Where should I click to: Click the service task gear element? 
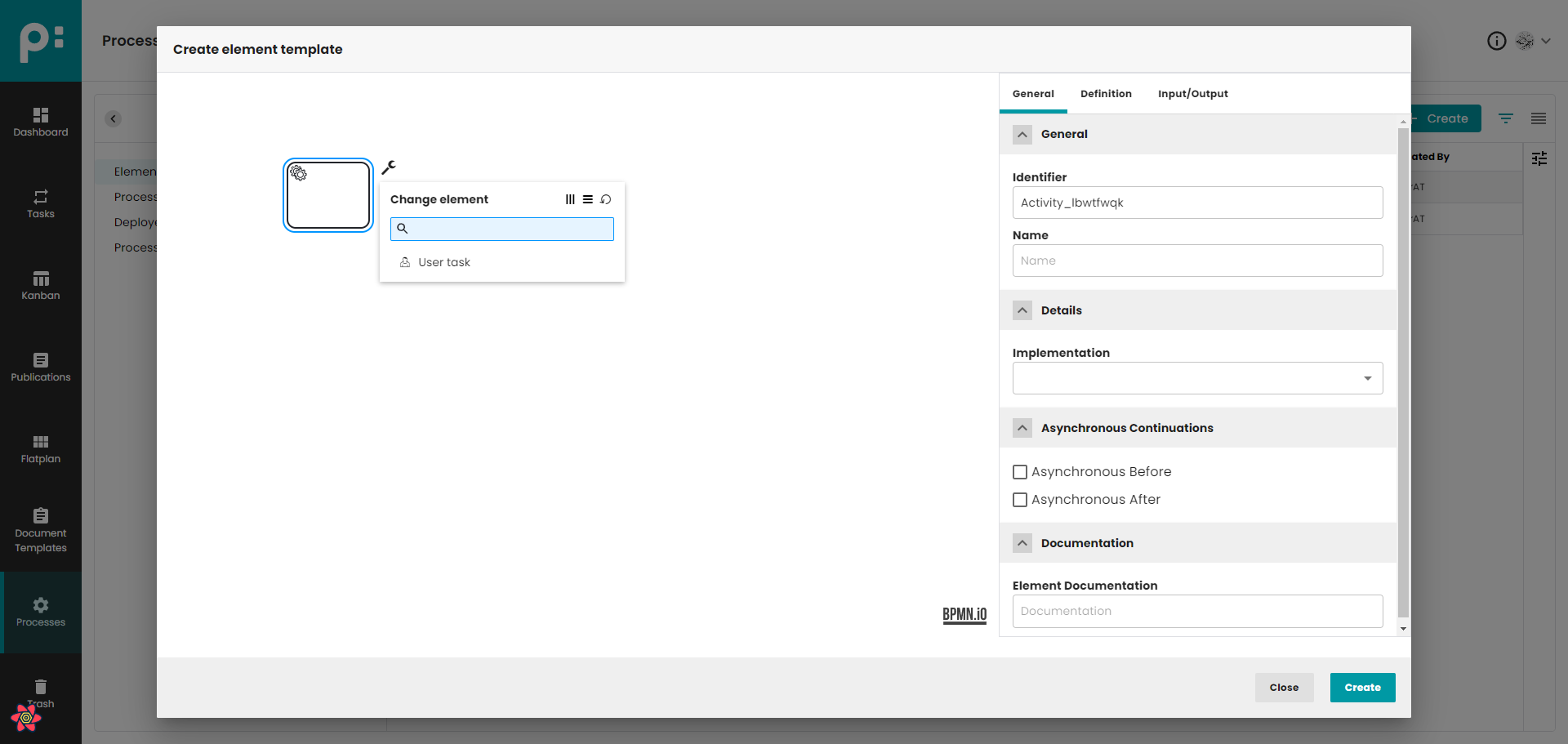click(x=328, y=195)
